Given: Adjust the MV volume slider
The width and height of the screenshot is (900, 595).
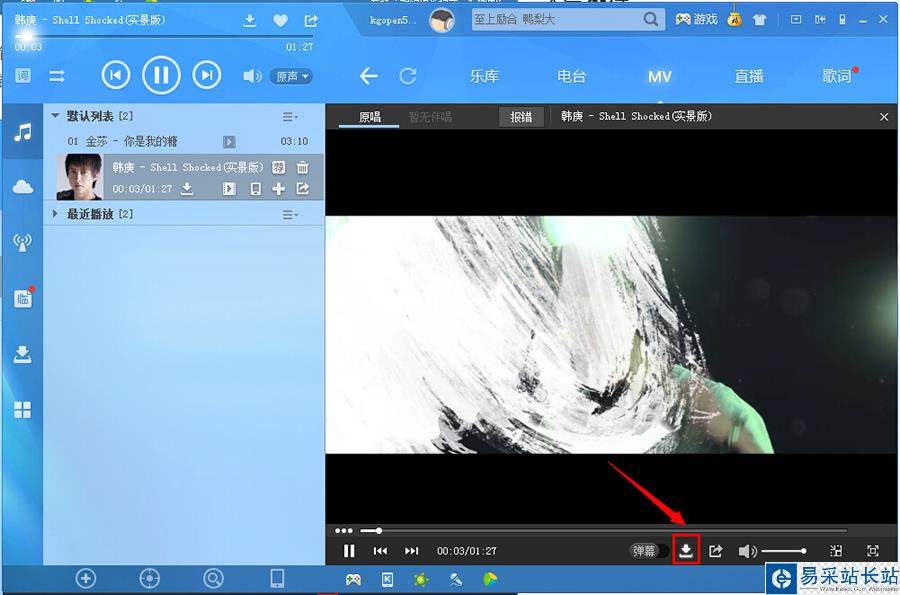Looking at the screenshot, I should point(783,551).
